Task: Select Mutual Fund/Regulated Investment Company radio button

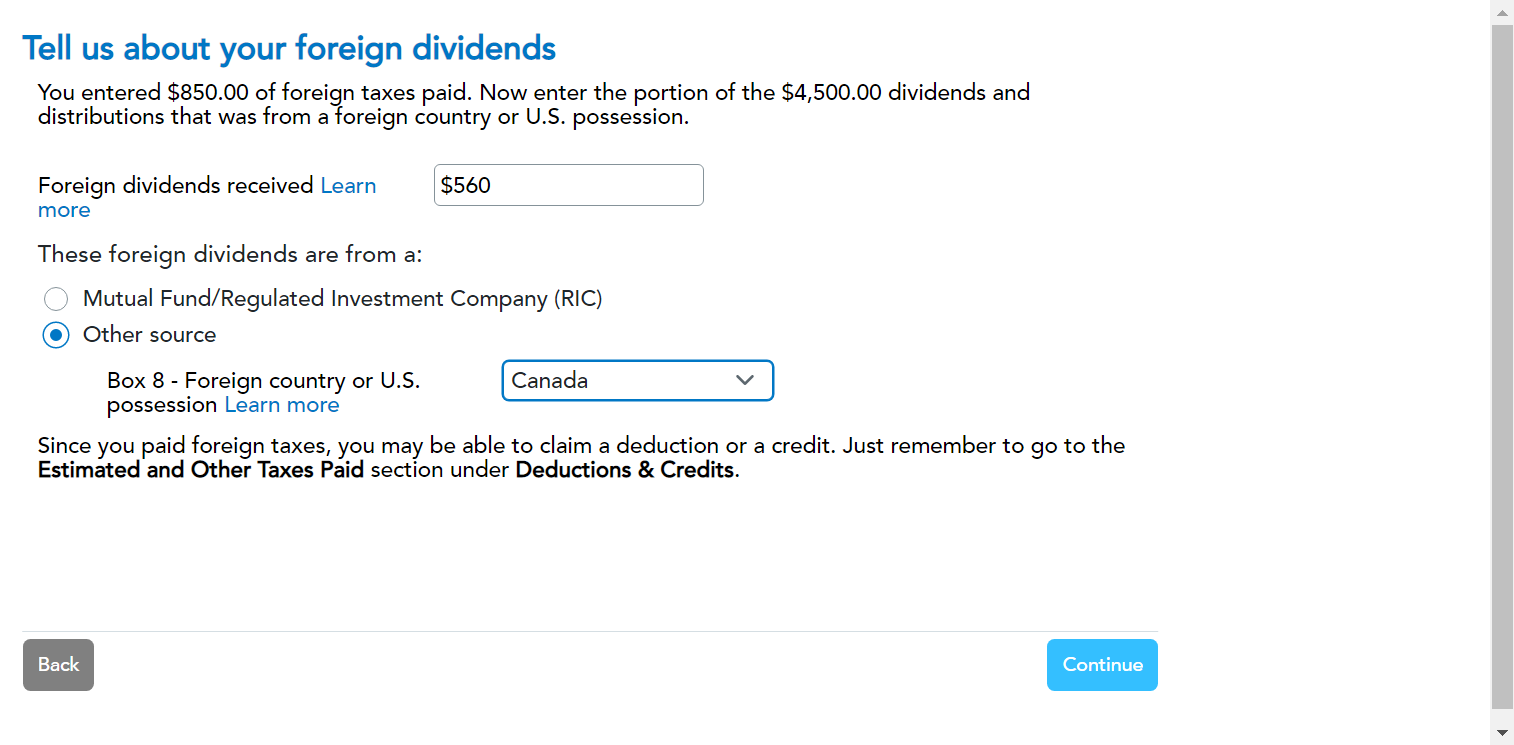Action: [56, 299]
